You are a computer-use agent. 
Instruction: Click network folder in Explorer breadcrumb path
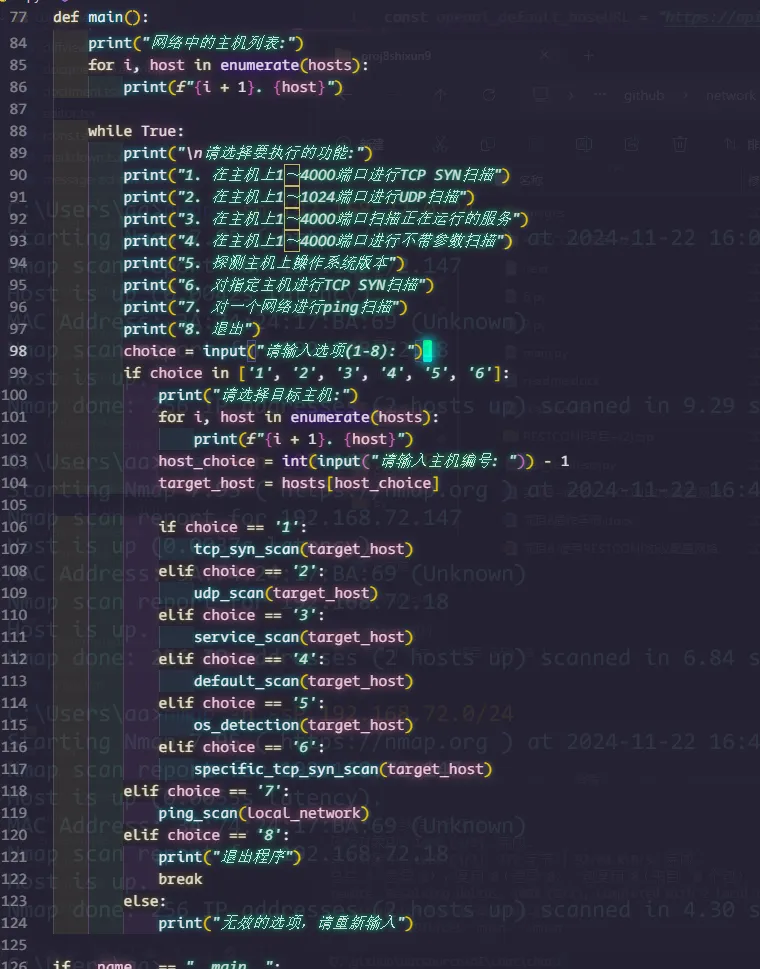point(730,95)
